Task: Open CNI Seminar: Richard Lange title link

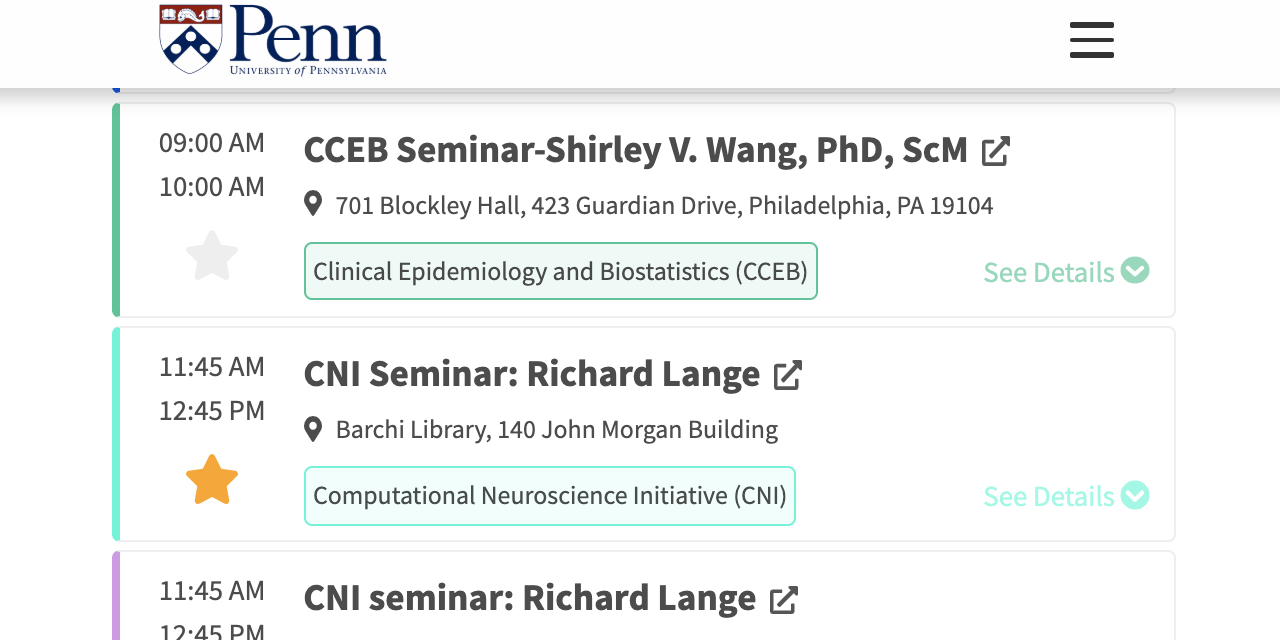Action: tap(531, 374)
